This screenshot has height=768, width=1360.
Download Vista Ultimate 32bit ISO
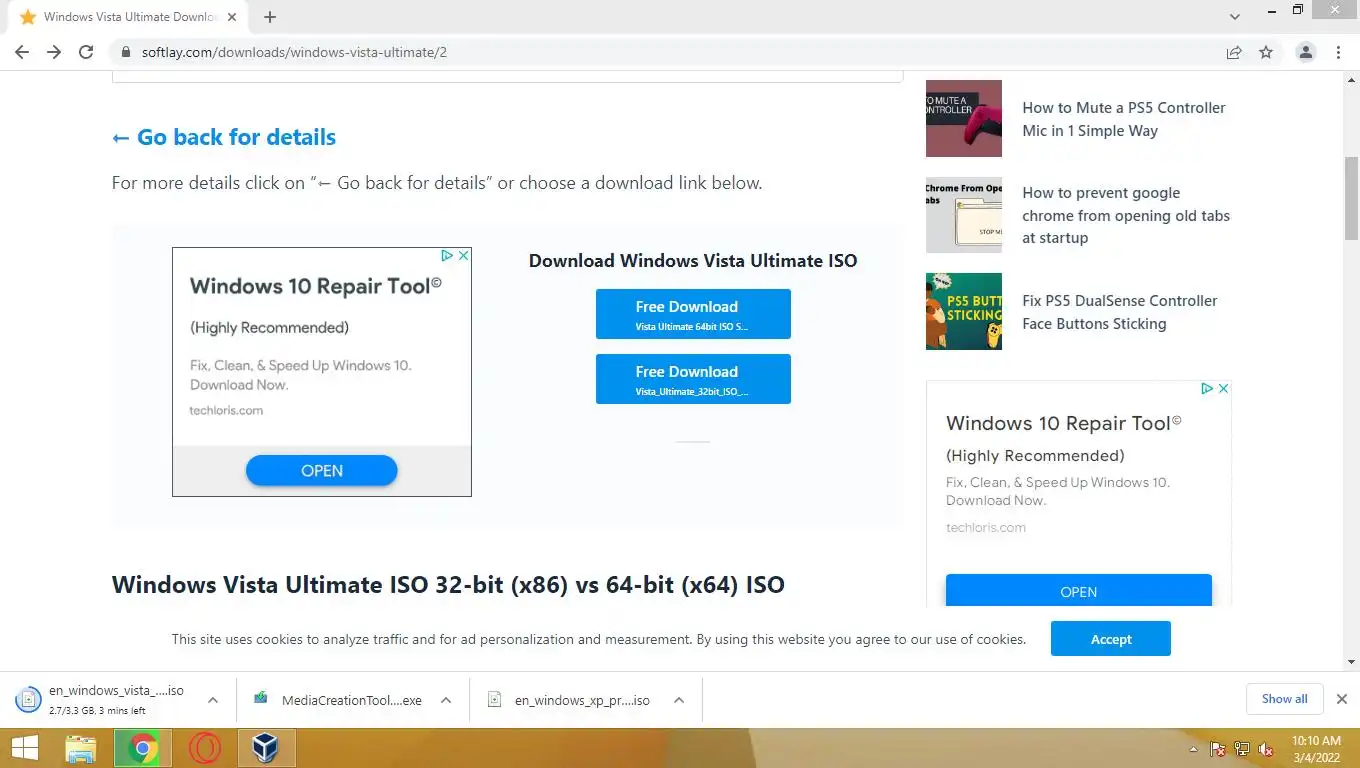693,379
